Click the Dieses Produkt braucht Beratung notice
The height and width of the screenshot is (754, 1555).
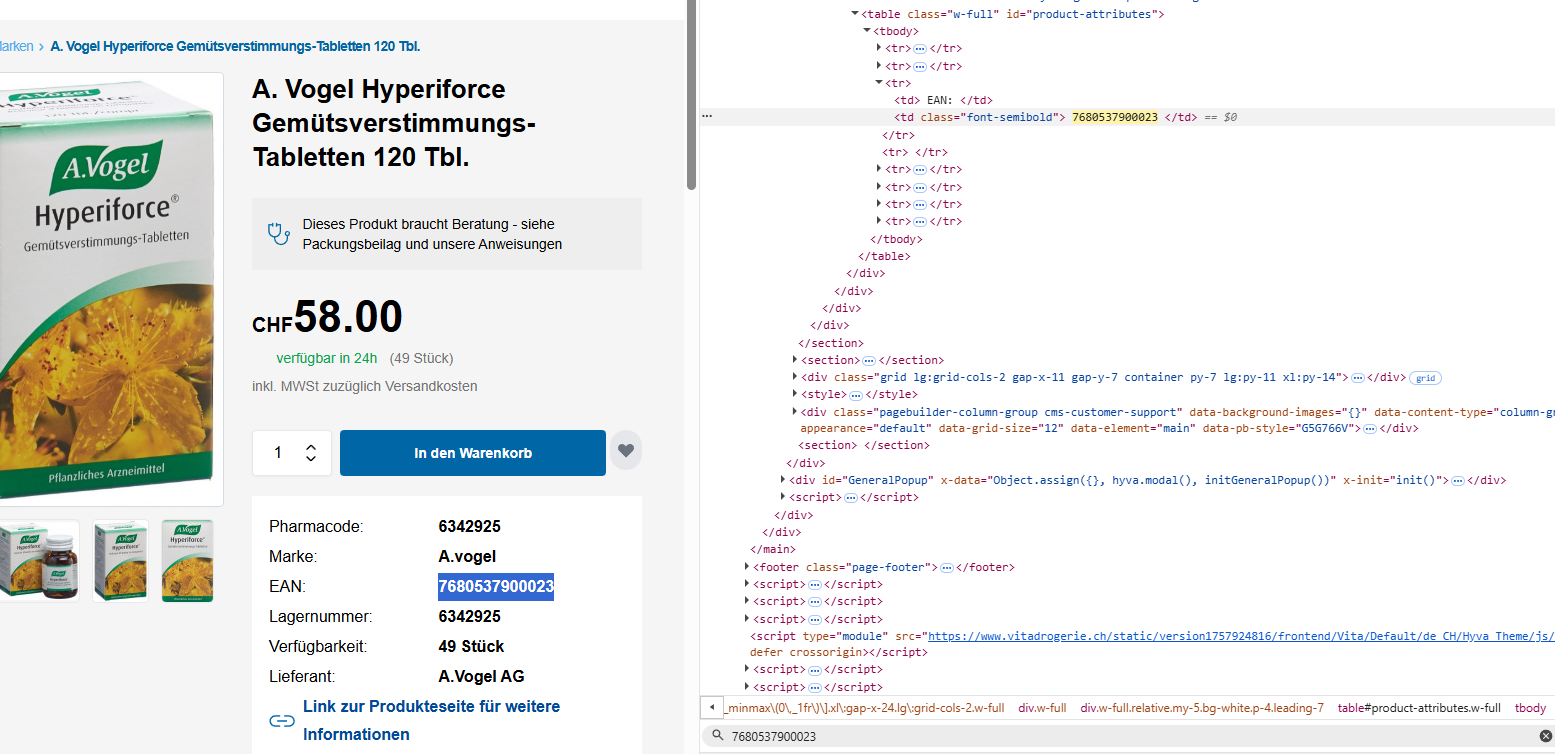pyautogui.click(x=446, y=234)
